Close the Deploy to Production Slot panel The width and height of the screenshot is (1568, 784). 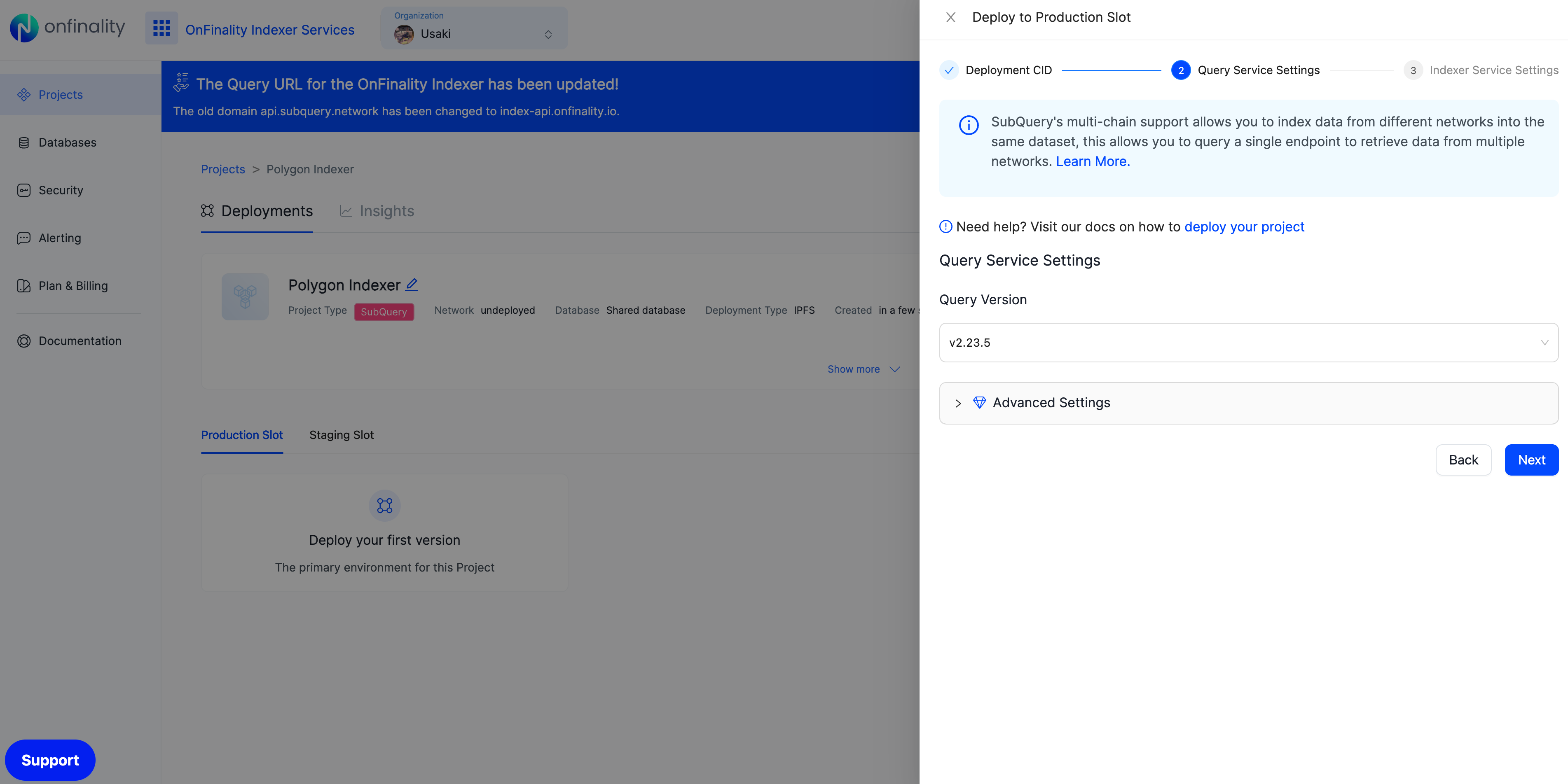click(950, 18)
